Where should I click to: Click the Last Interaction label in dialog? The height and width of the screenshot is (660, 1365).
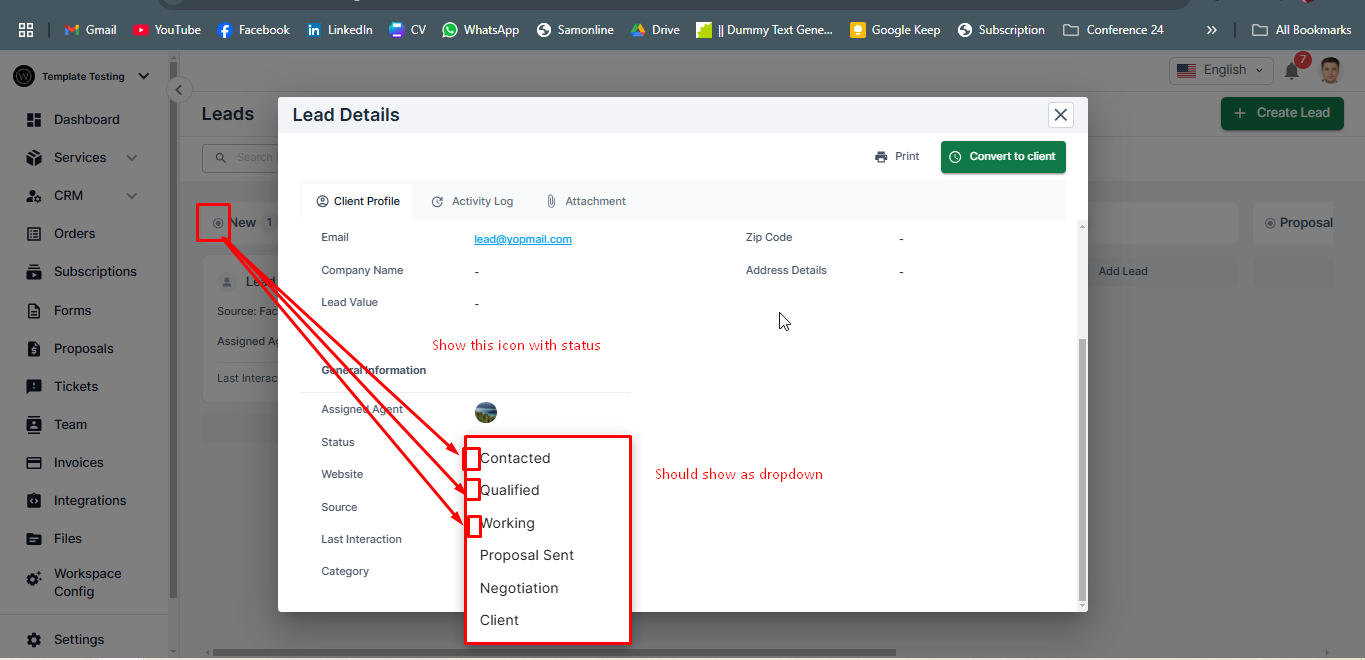coord(361,539)
